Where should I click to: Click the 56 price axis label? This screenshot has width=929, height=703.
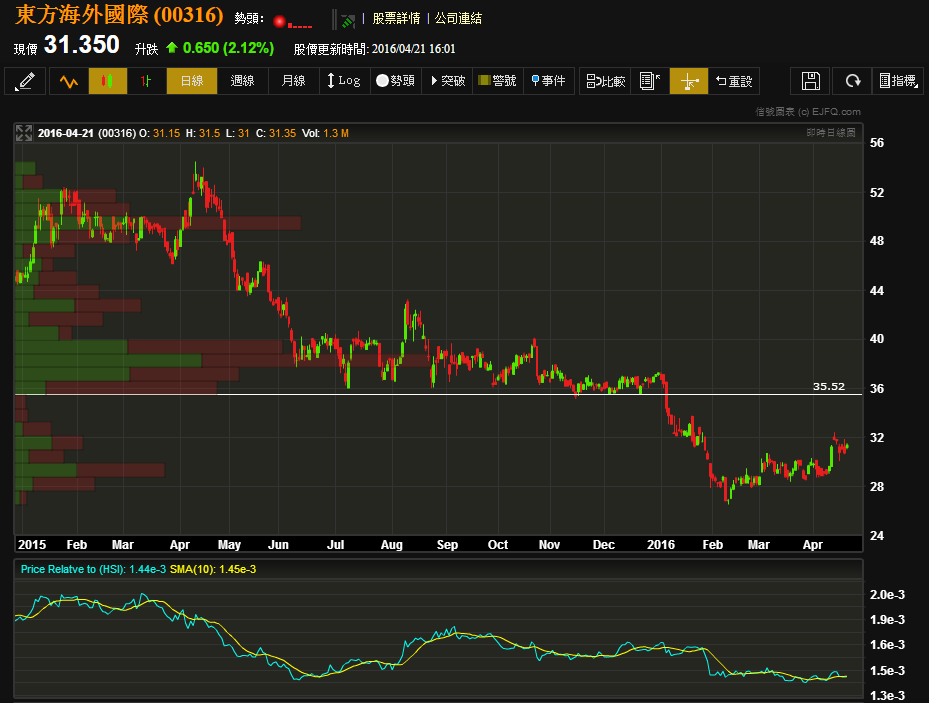pos(877,143)
